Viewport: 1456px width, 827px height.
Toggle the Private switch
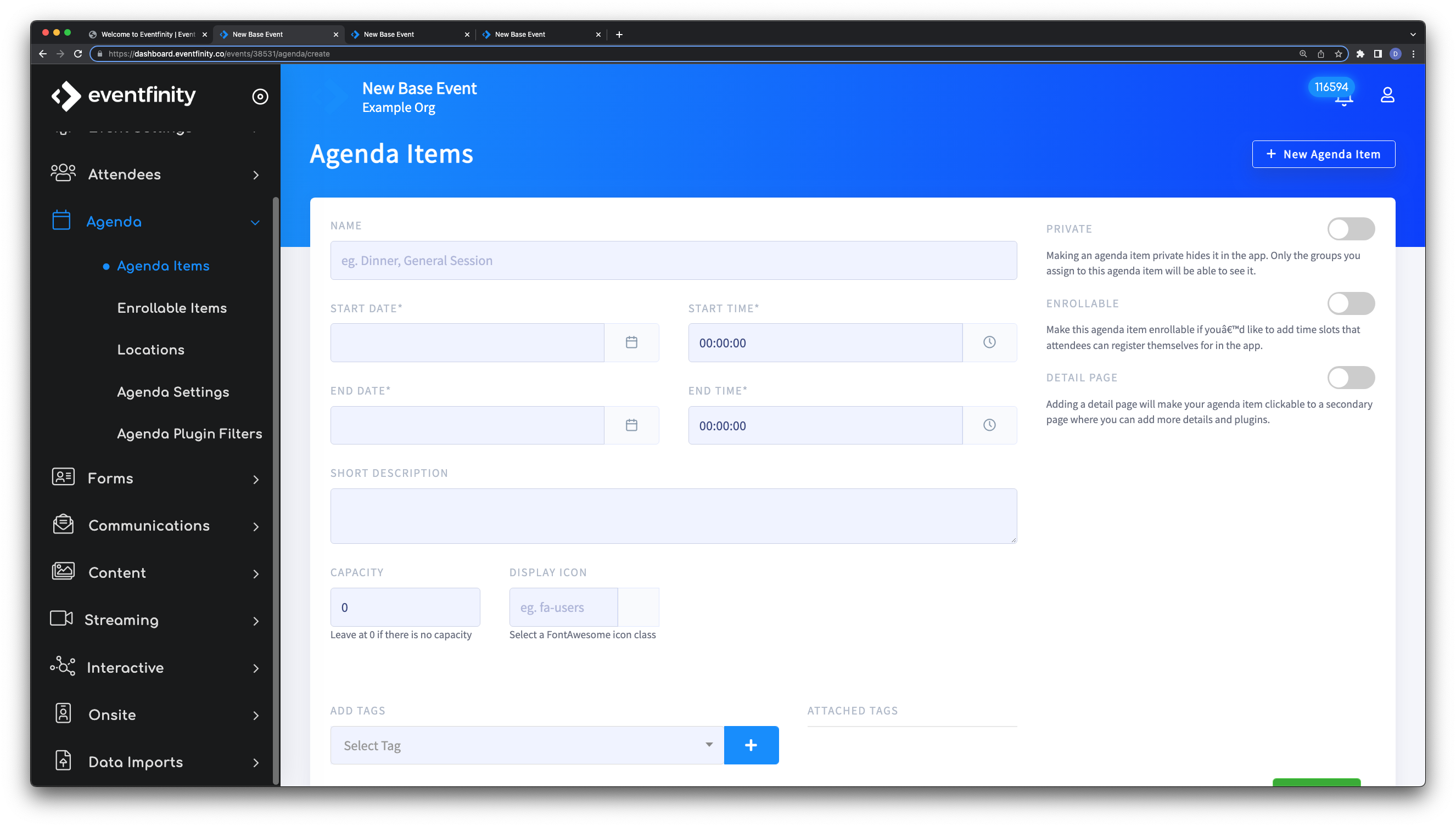click(1351, 229)
